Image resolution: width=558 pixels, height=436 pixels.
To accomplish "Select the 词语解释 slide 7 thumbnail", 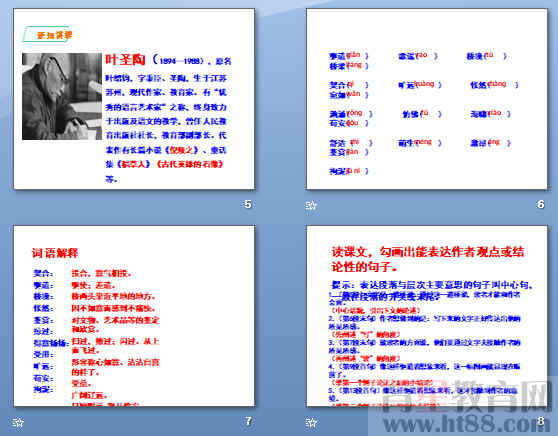I will coord(134,316).
